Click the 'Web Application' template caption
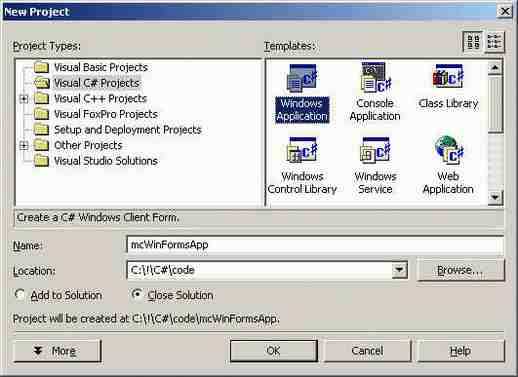 [x=448, y=183]
